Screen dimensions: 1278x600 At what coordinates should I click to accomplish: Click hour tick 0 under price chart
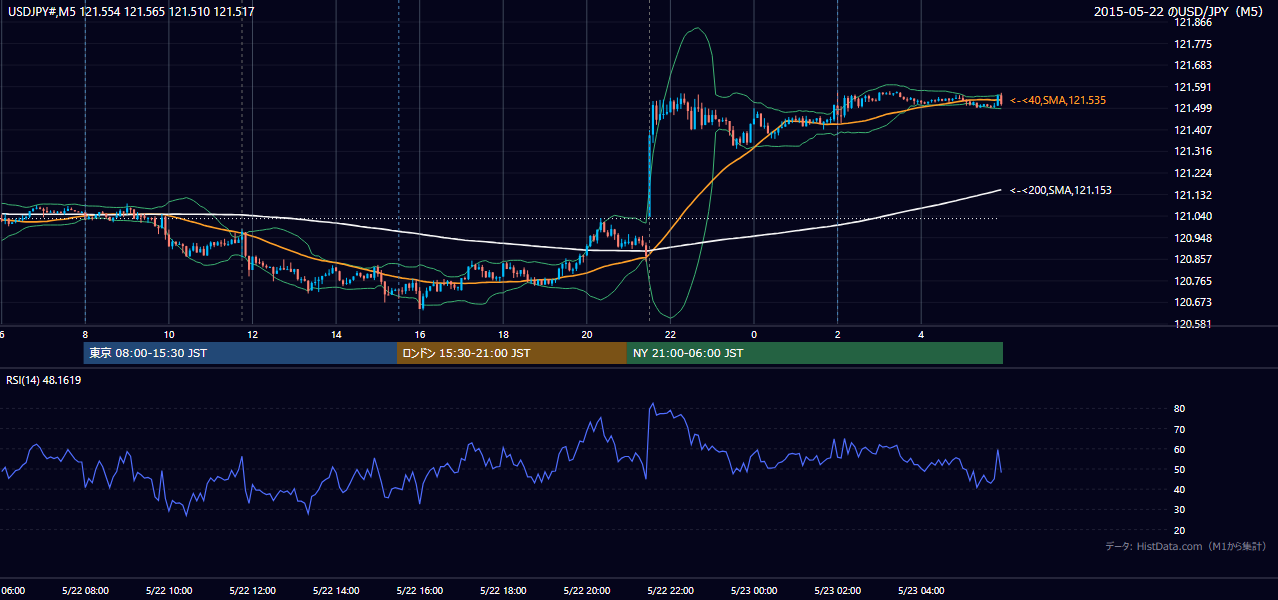point(754,335)
